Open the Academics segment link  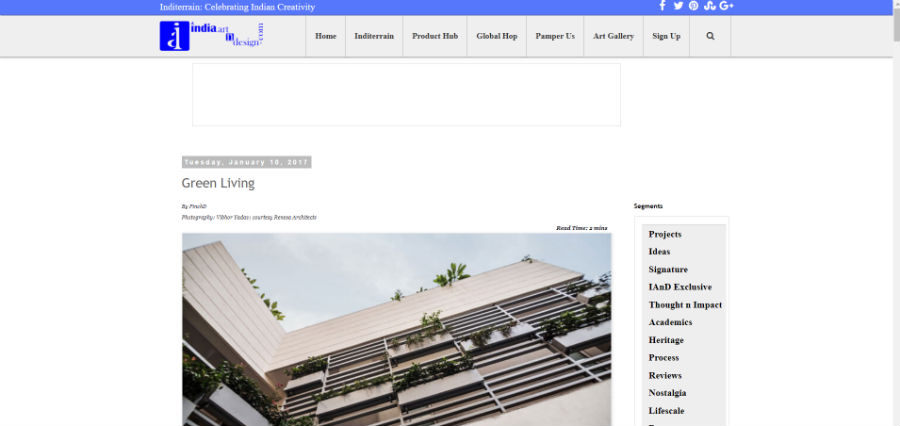click(670, 322)
